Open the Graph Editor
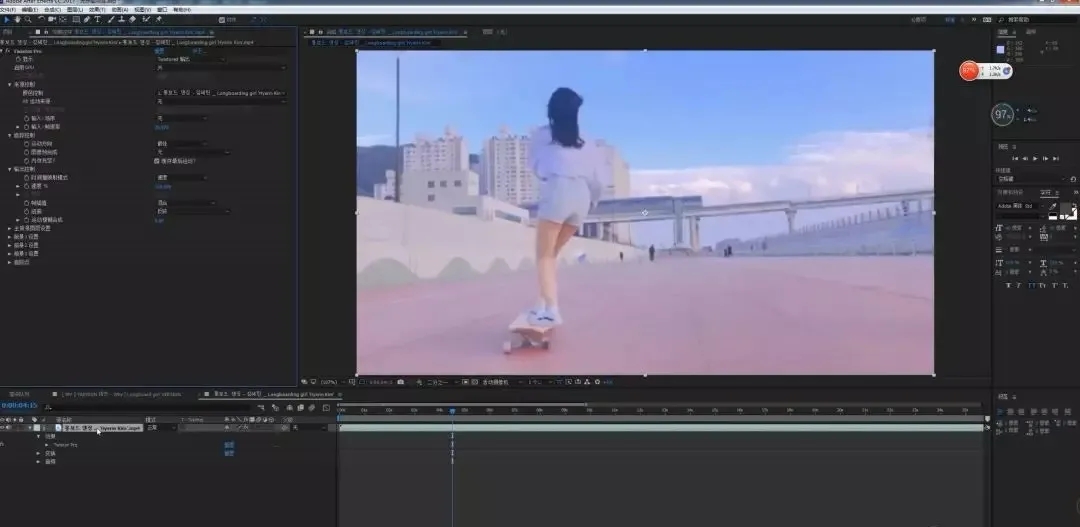 (x=326, y=408)
